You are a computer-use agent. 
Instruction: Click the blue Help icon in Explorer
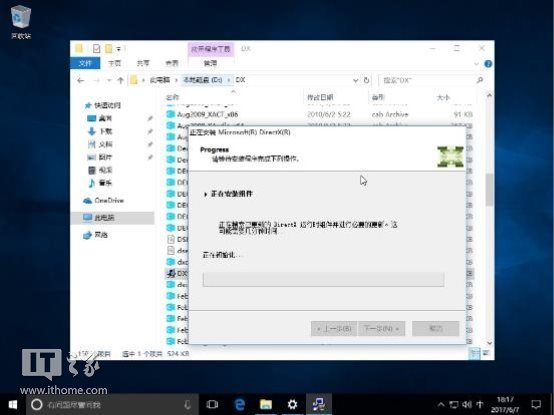[x=488, y=64]
